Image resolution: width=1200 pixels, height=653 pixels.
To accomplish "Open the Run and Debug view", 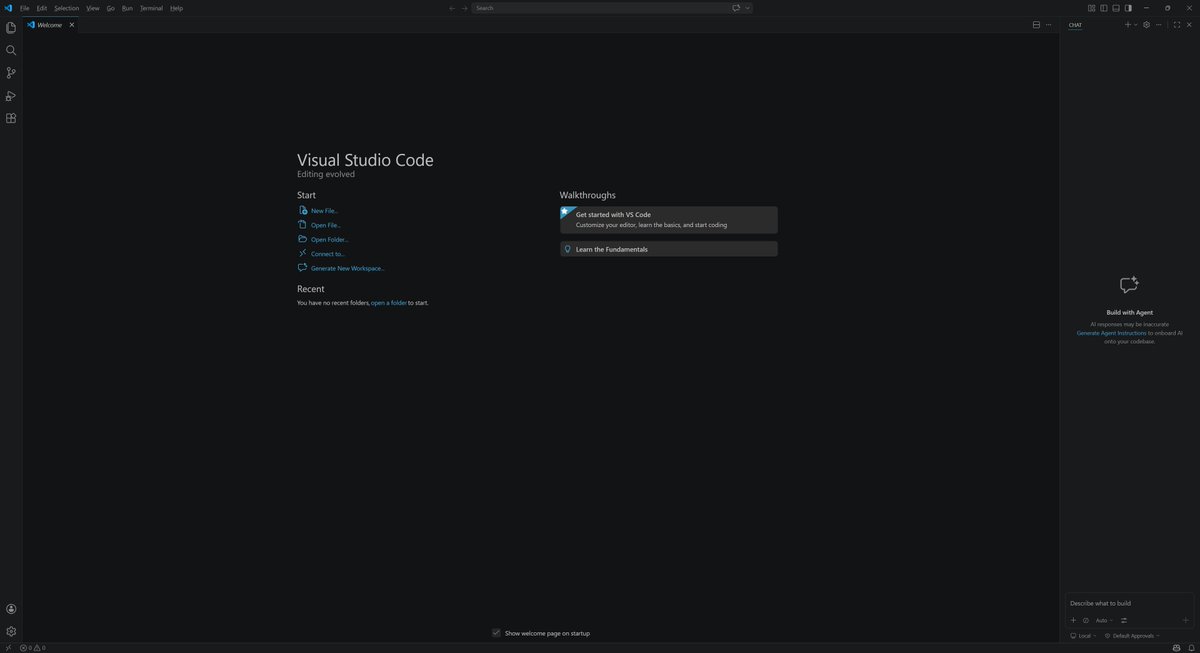I will 11,96.
